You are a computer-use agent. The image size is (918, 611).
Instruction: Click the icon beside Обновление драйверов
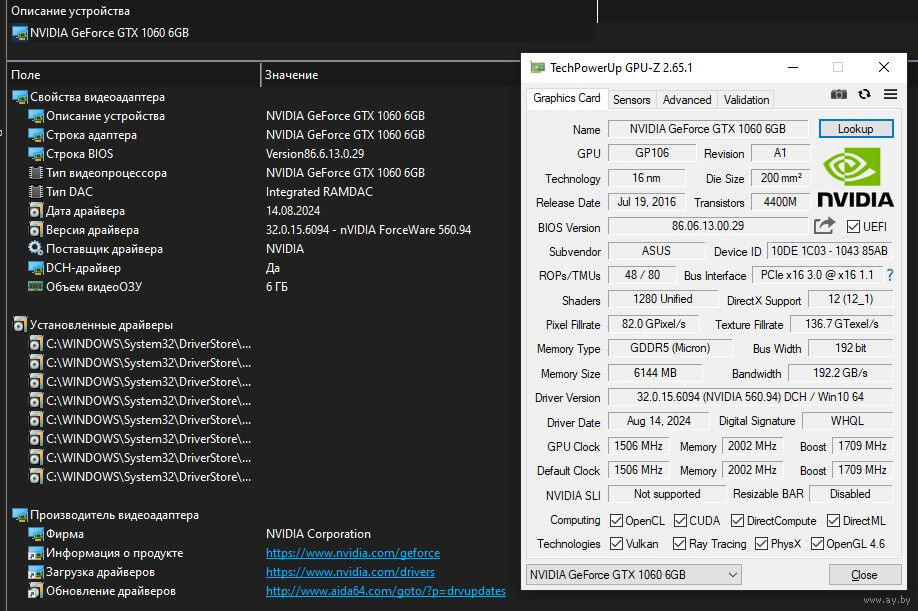(36, 592)
